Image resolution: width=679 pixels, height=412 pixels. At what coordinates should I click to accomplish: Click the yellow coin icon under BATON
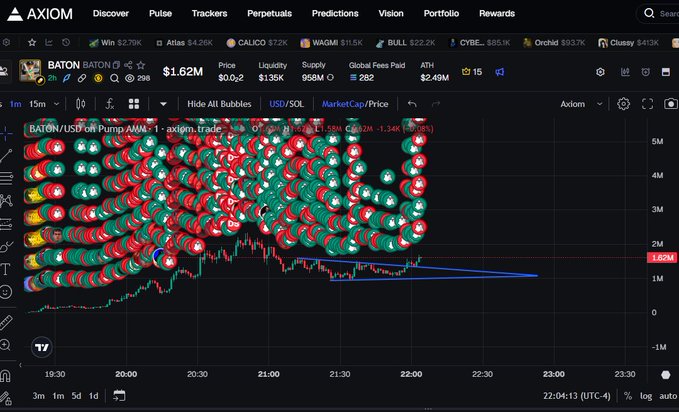point(98,78)
